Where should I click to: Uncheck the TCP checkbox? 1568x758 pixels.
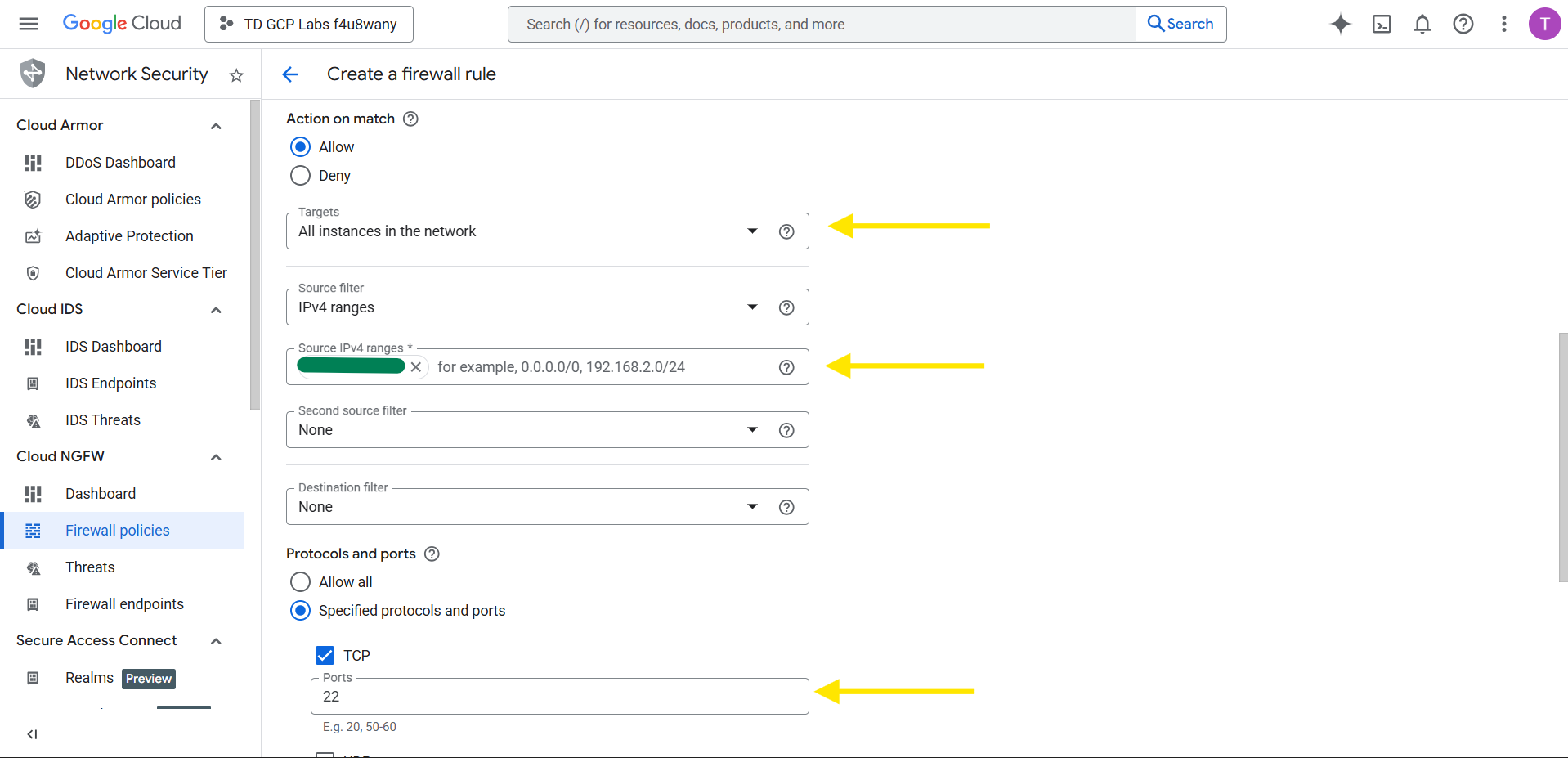tap(325, 655)
